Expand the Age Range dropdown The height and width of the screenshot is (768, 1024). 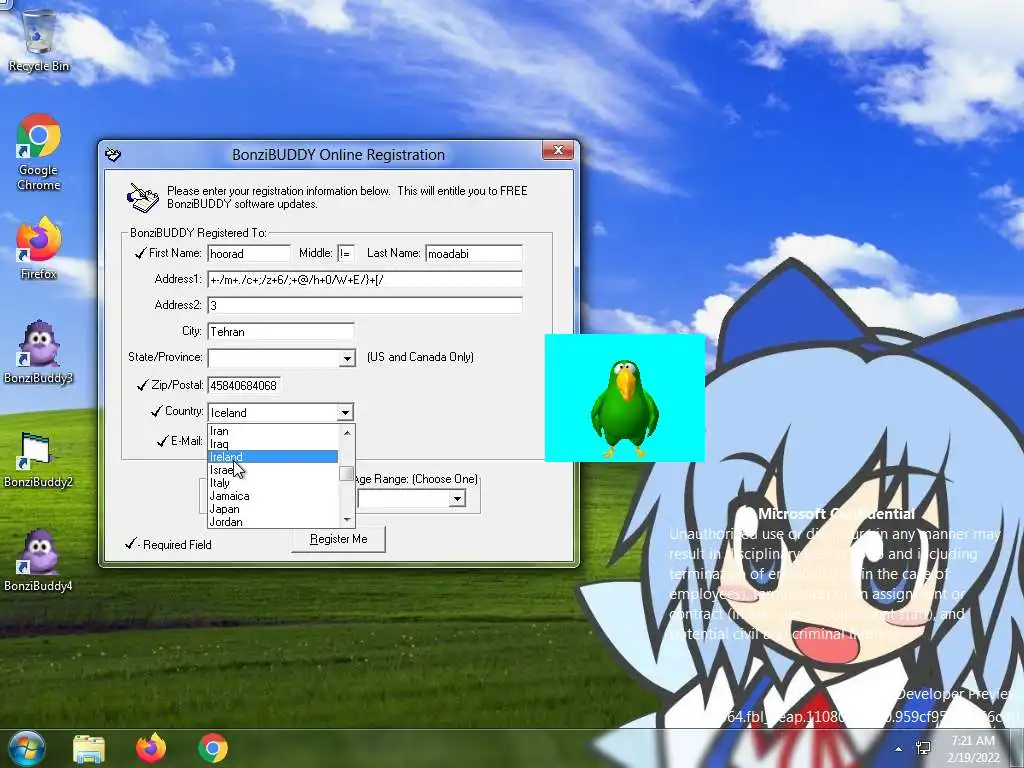[x=457, y=499]
